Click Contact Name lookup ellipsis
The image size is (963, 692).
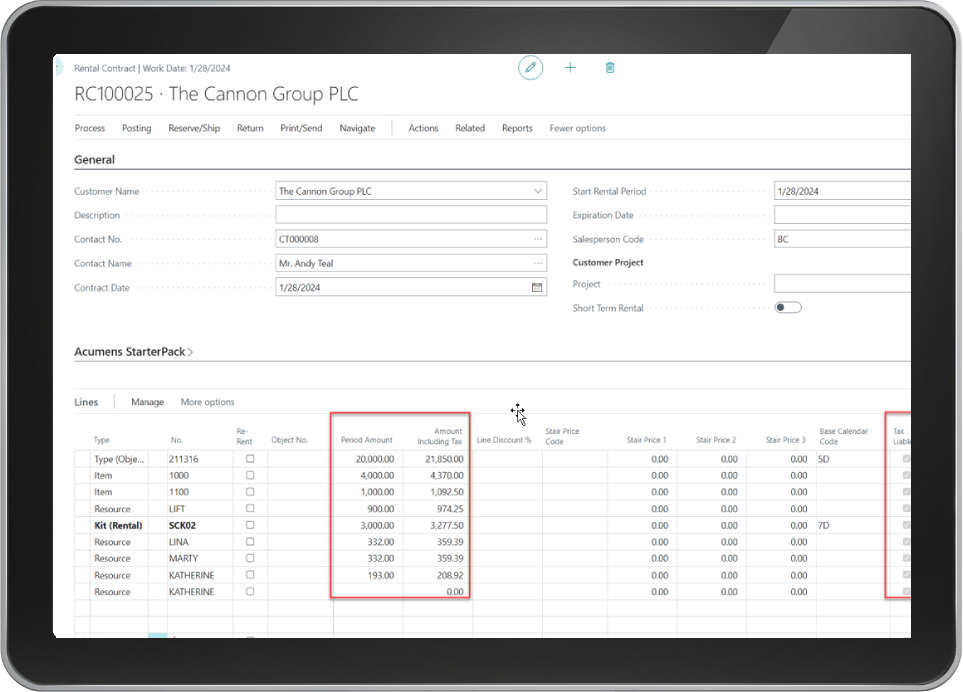click(x=538, y=263)
